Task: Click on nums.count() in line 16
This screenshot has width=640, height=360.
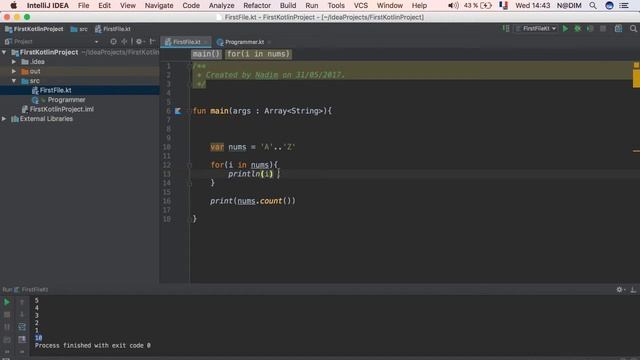Action: pyautogui.click(x=266, y=201)
